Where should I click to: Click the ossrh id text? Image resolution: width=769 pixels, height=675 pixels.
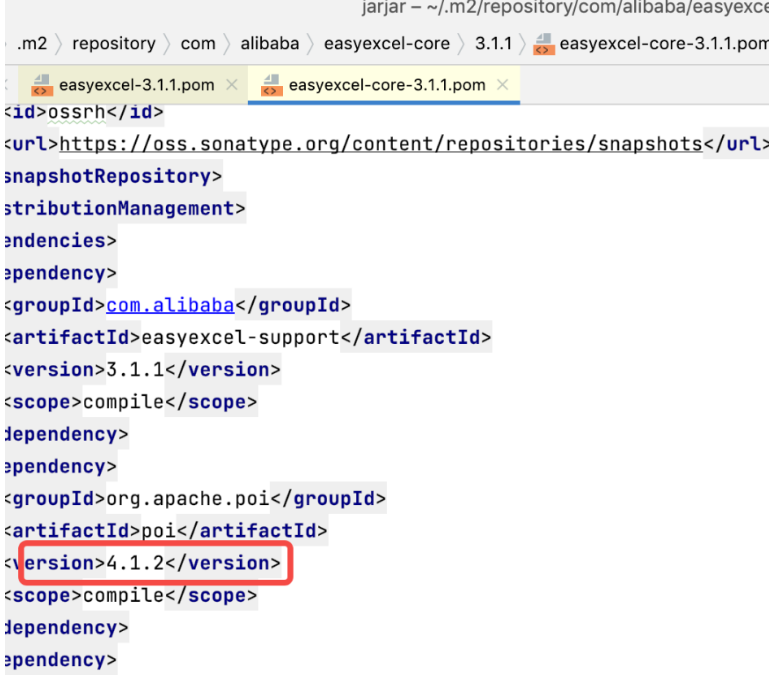coord(77,112)
